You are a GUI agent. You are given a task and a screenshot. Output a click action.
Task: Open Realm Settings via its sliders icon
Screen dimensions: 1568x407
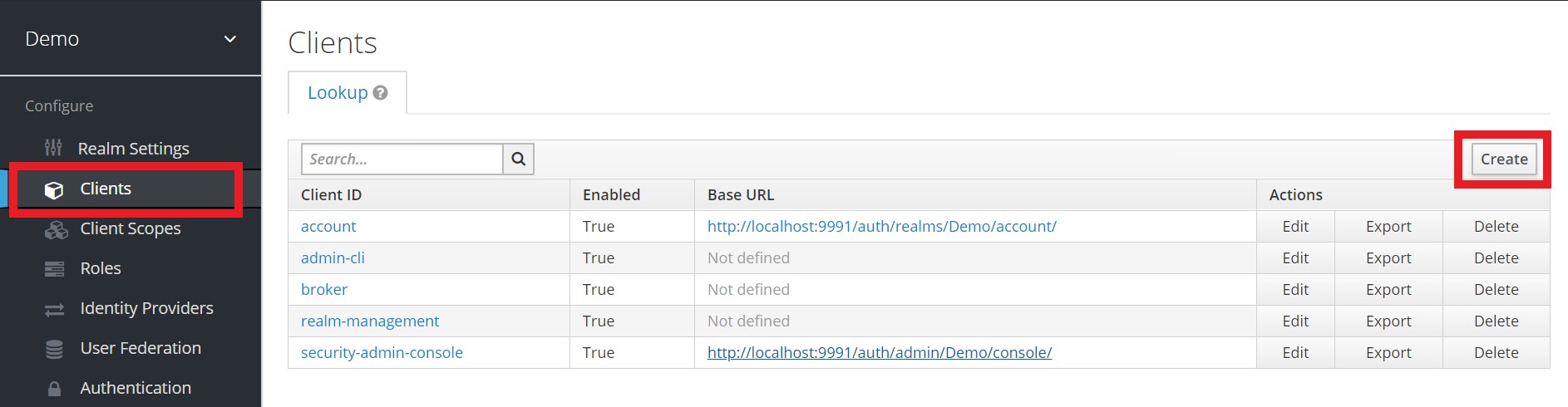[x=53, y=148]
